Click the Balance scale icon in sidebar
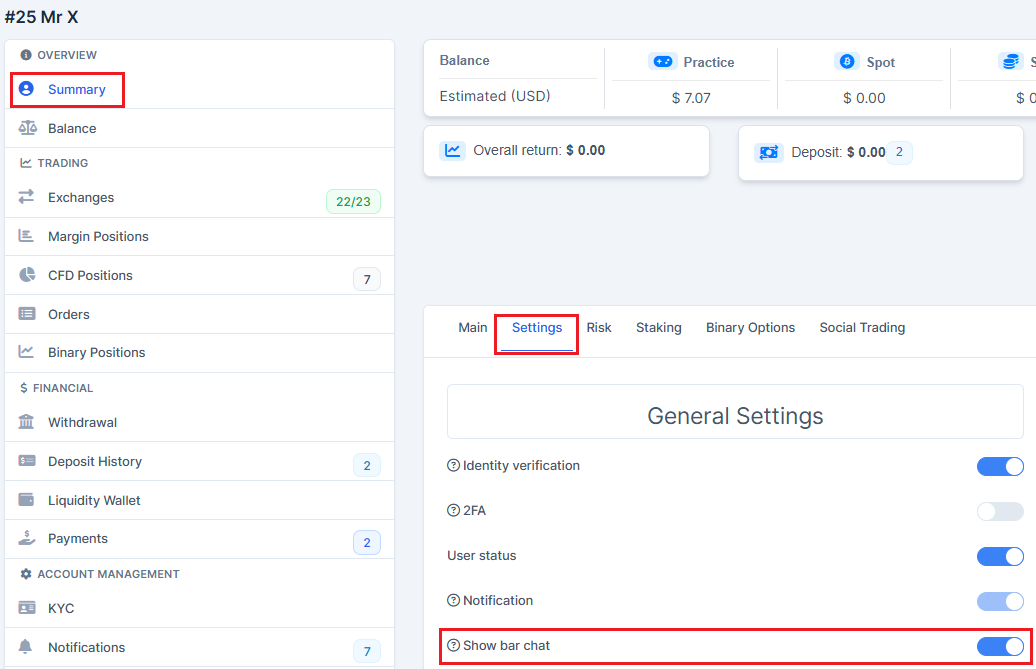 click(27, 128)
